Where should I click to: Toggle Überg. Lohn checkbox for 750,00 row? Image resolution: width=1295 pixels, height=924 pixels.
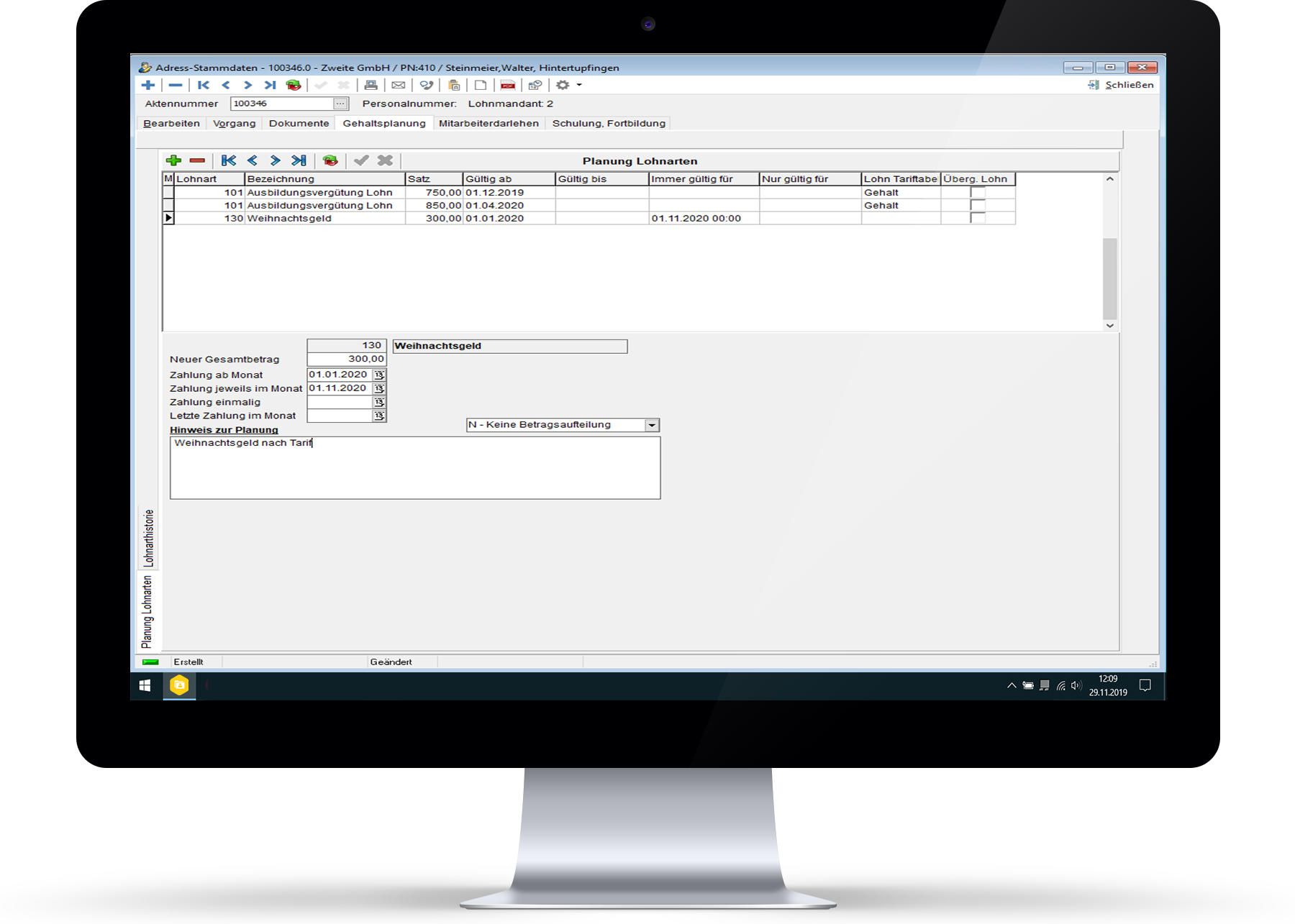tap(977, 193)
